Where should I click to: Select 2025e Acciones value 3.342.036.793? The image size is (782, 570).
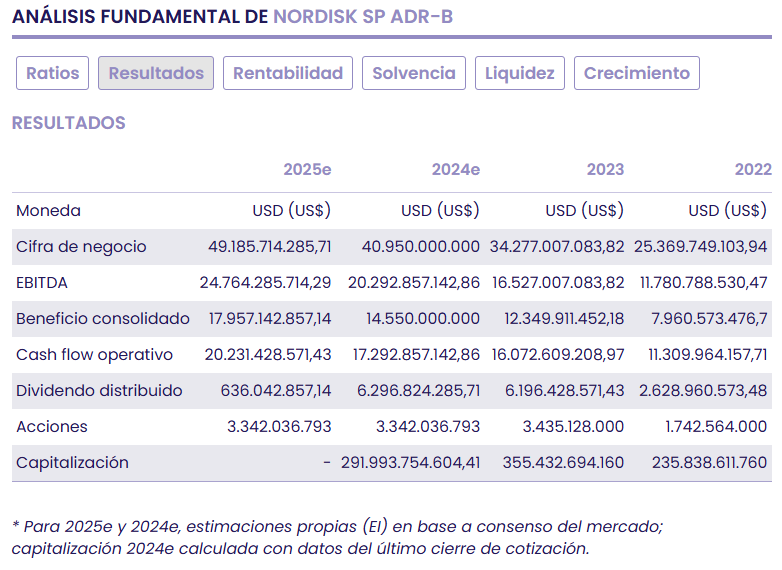coord(279,426)
